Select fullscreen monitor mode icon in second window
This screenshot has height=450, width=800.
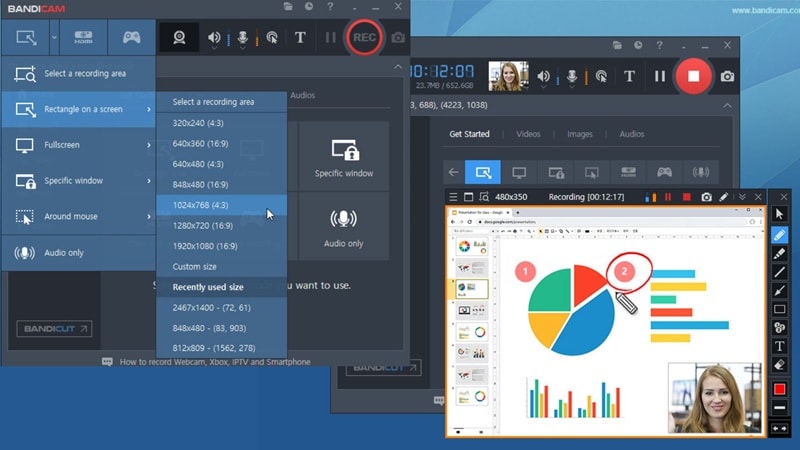tap(519, 172)
